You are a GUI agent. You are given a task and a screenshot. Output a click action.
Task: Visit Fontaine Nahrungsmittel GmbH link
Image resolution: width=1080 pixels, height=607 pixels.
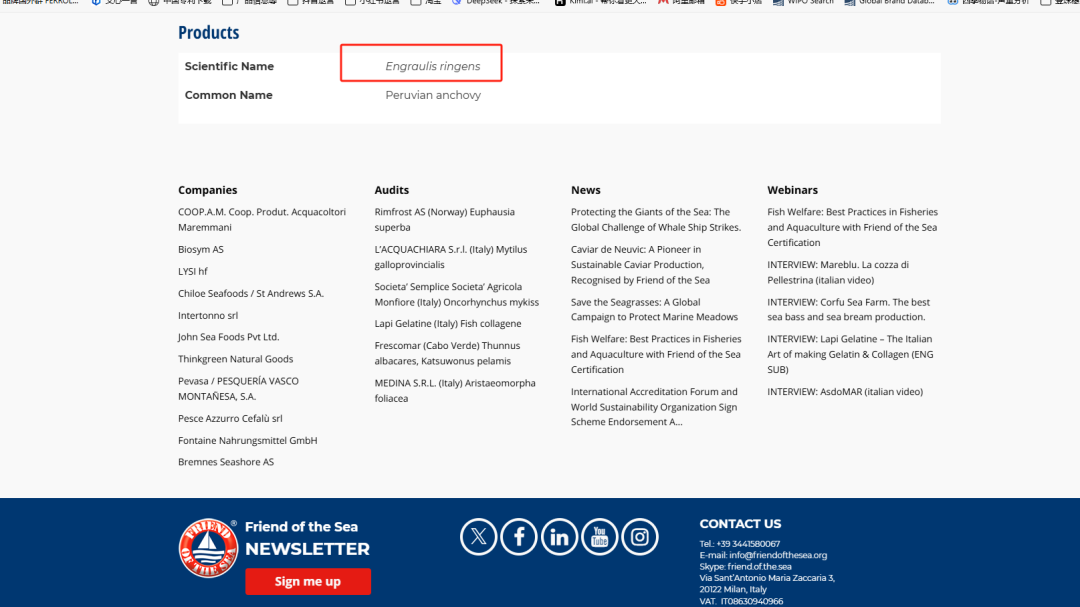(x=248, y=440)
